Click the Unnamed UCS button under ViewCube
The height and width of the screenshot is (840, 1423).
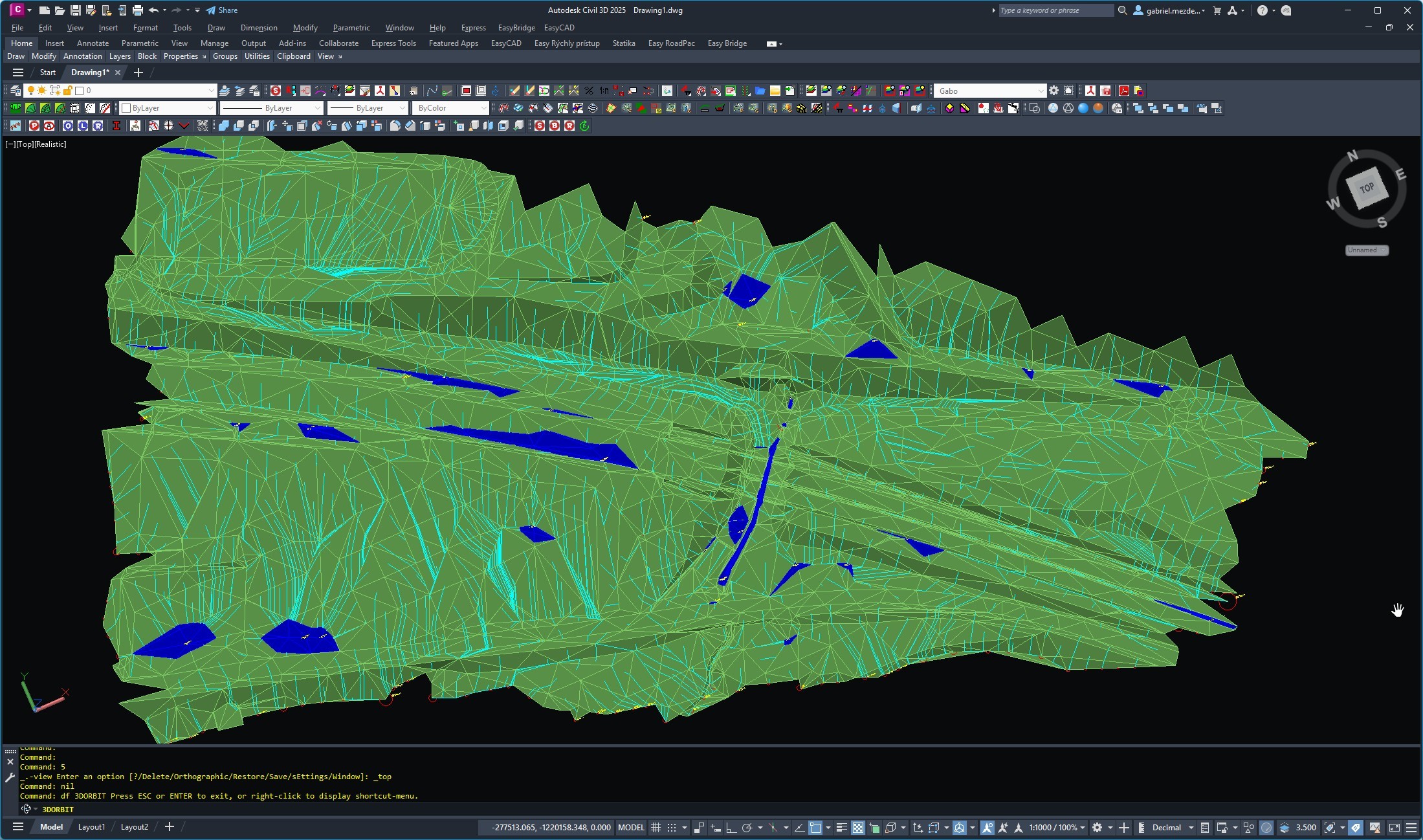tap(1366, 250)
